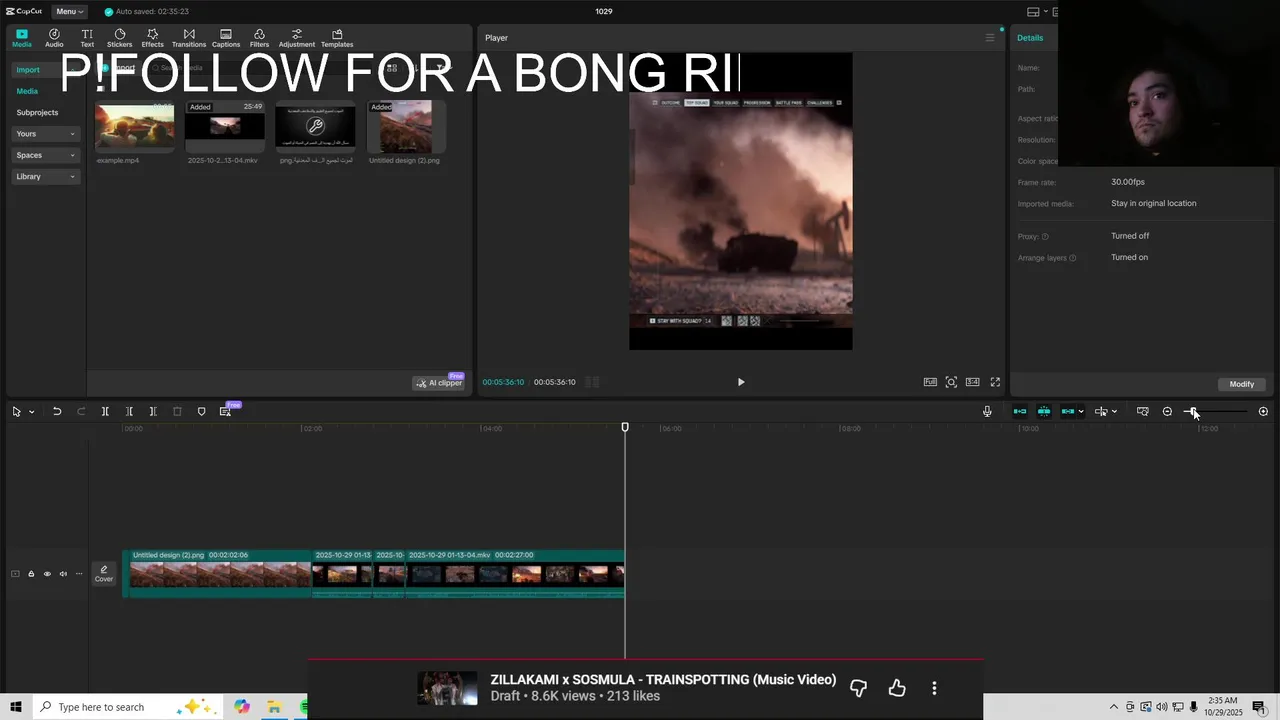This screenshot has width=1280, height=720.
Task: Zoom out the timeline with minus icon
Action: click(1167, 412)
